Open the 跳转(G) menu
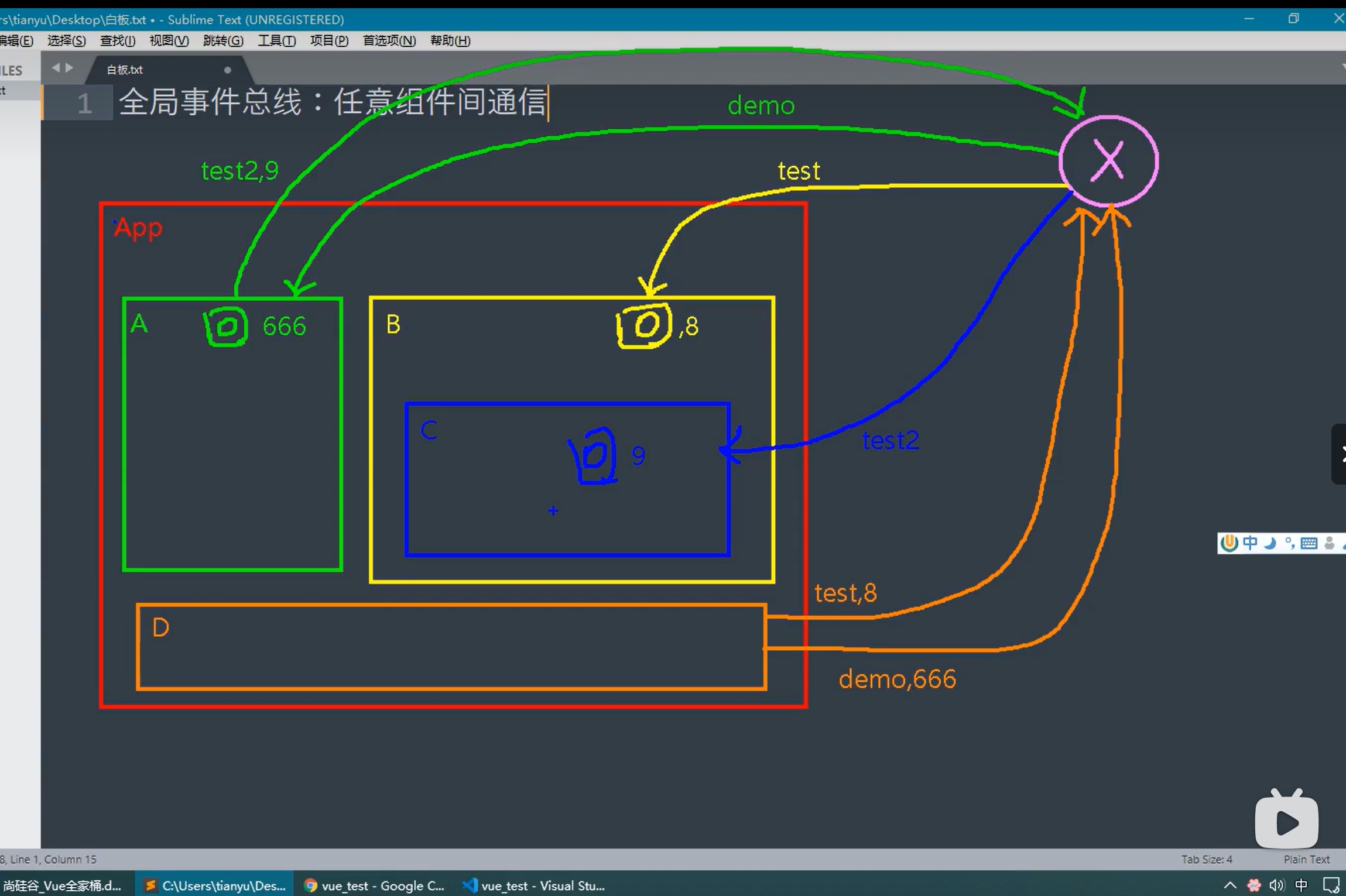This screenshot has height=896, width=1346. [222, 40]
